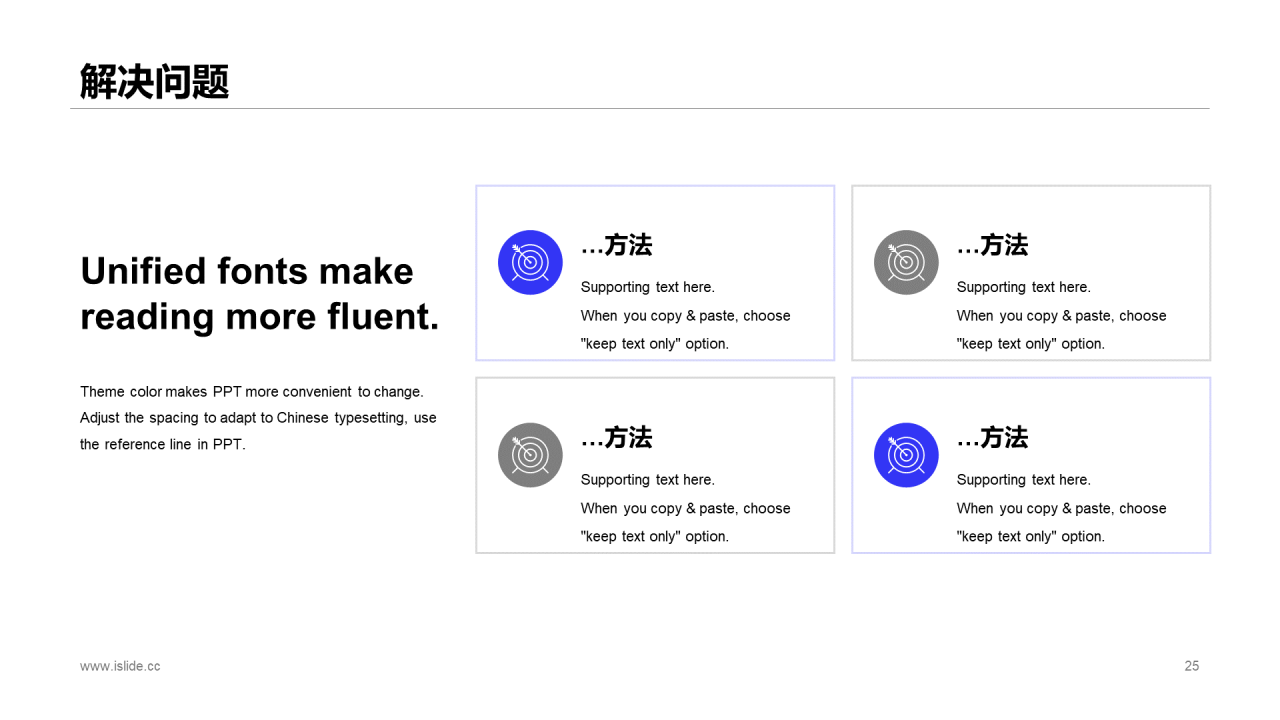1280x720 pixels.
Task: Select the …方法 heading in top-right card
Action: 993,245
